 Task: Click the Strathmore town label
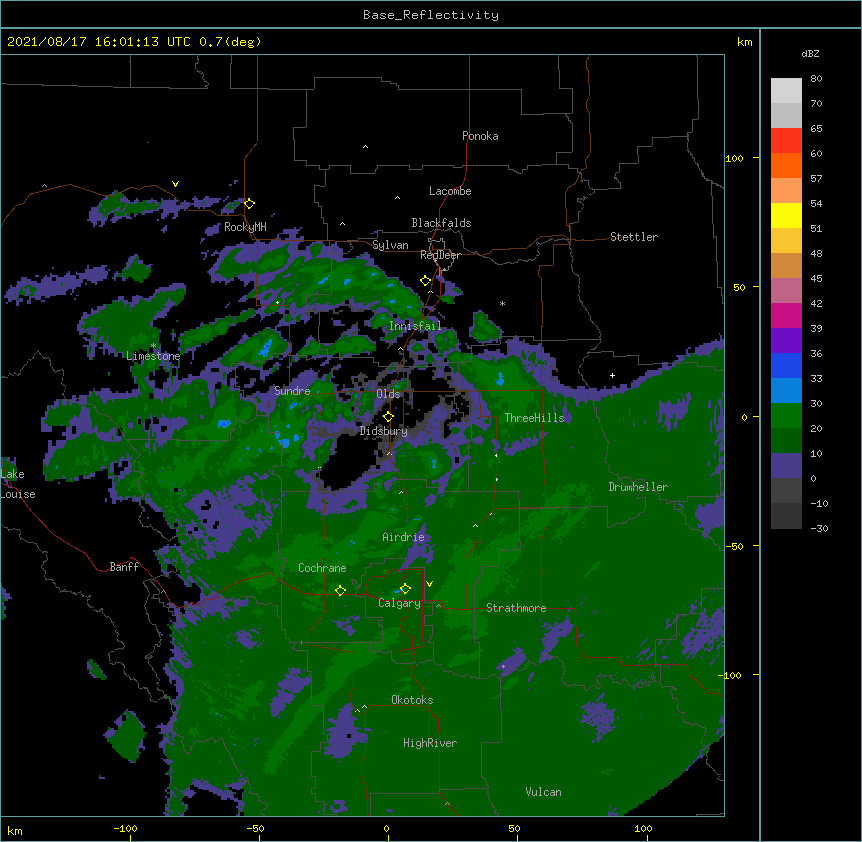point(516,608)
